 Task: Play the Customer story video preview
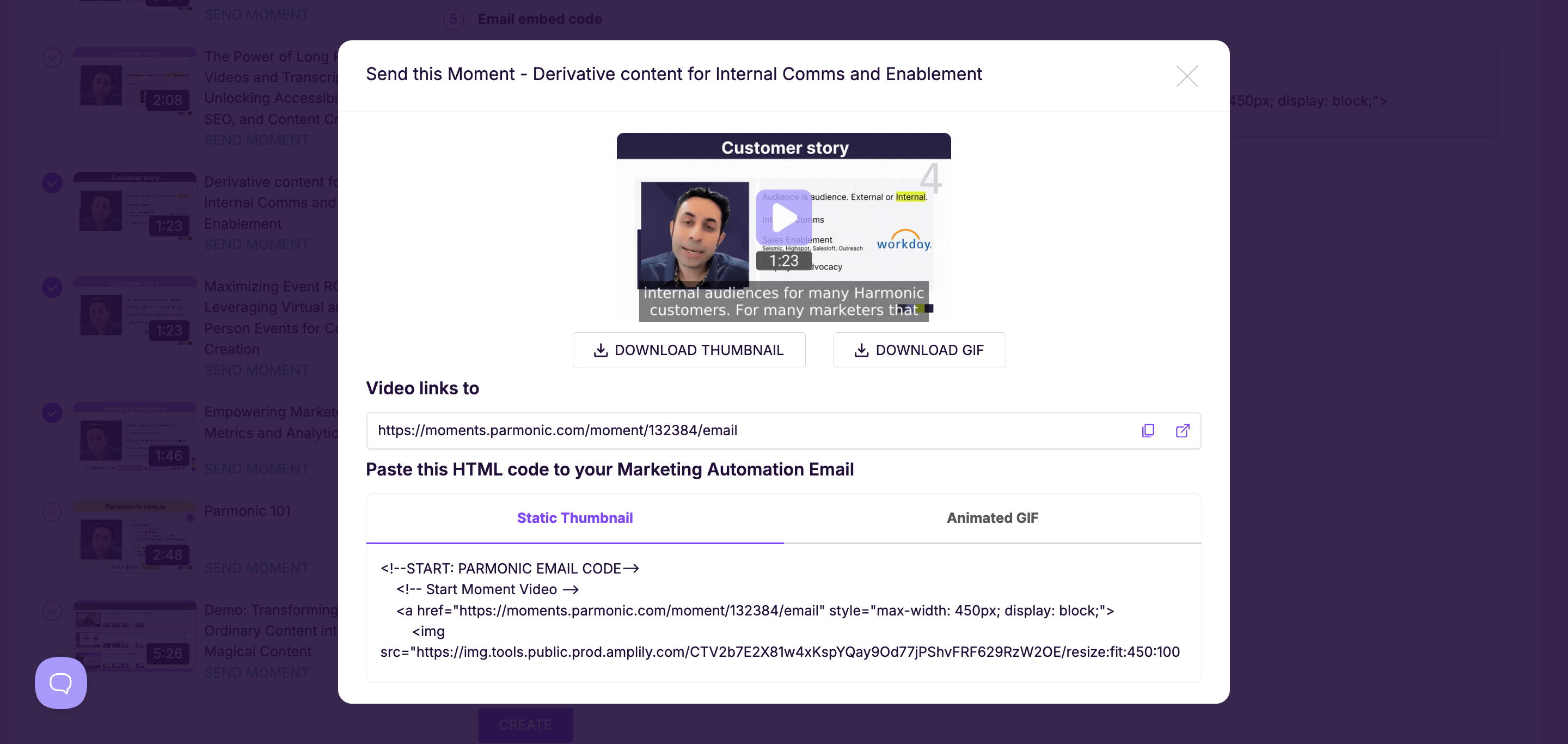[x=783, y=217]
